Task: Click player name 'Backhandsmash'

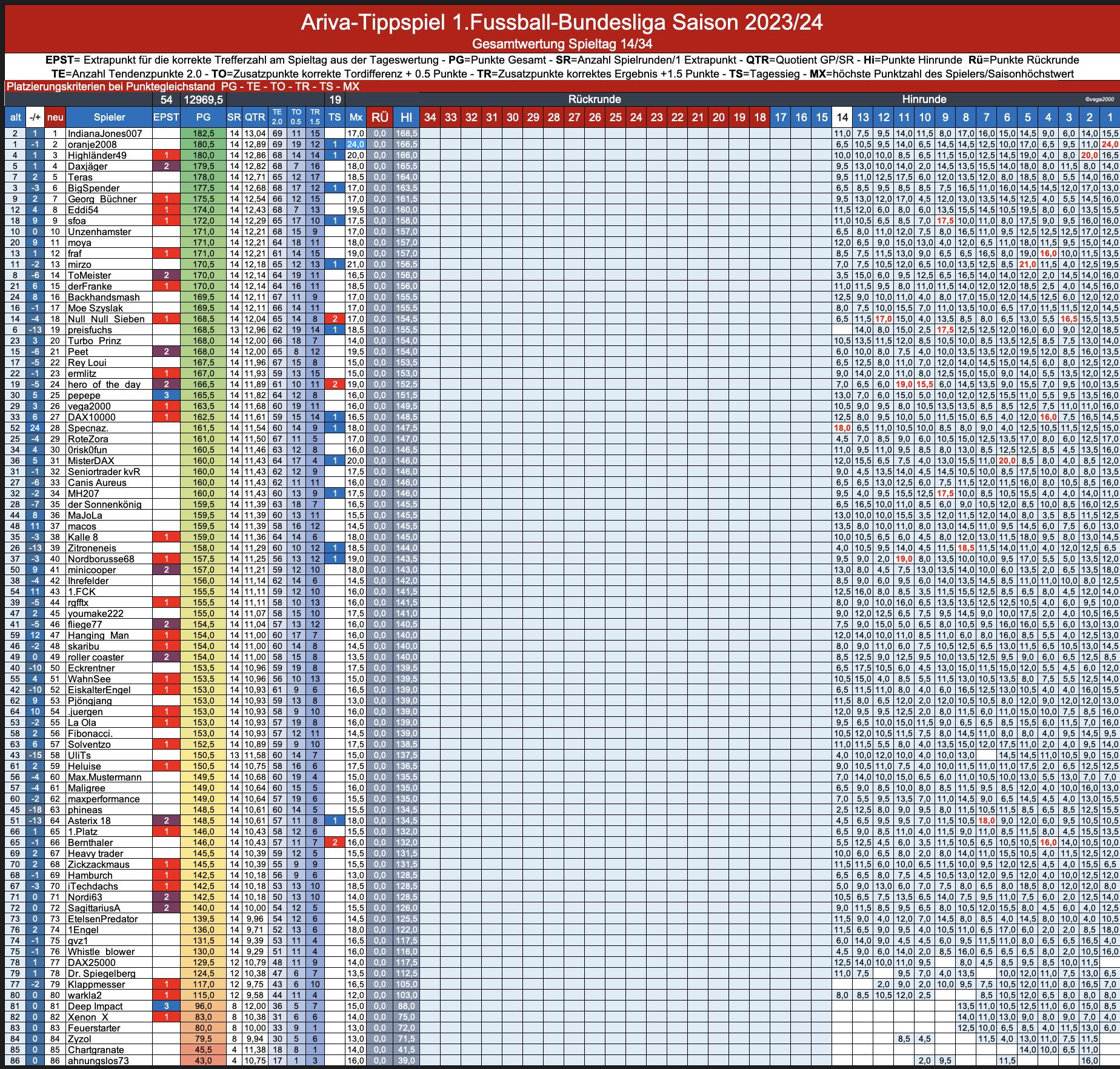Action: tap(104, 297)
